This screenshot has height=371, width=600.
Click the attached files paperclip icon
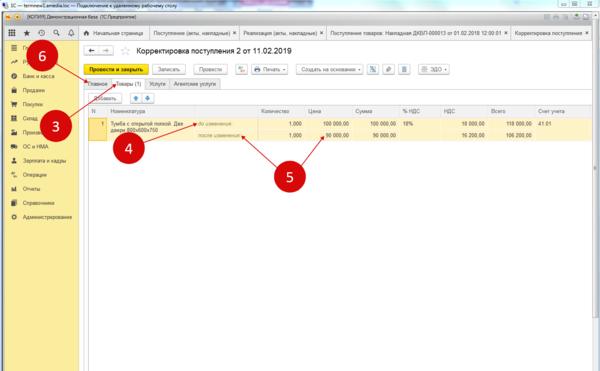[388, 70]
